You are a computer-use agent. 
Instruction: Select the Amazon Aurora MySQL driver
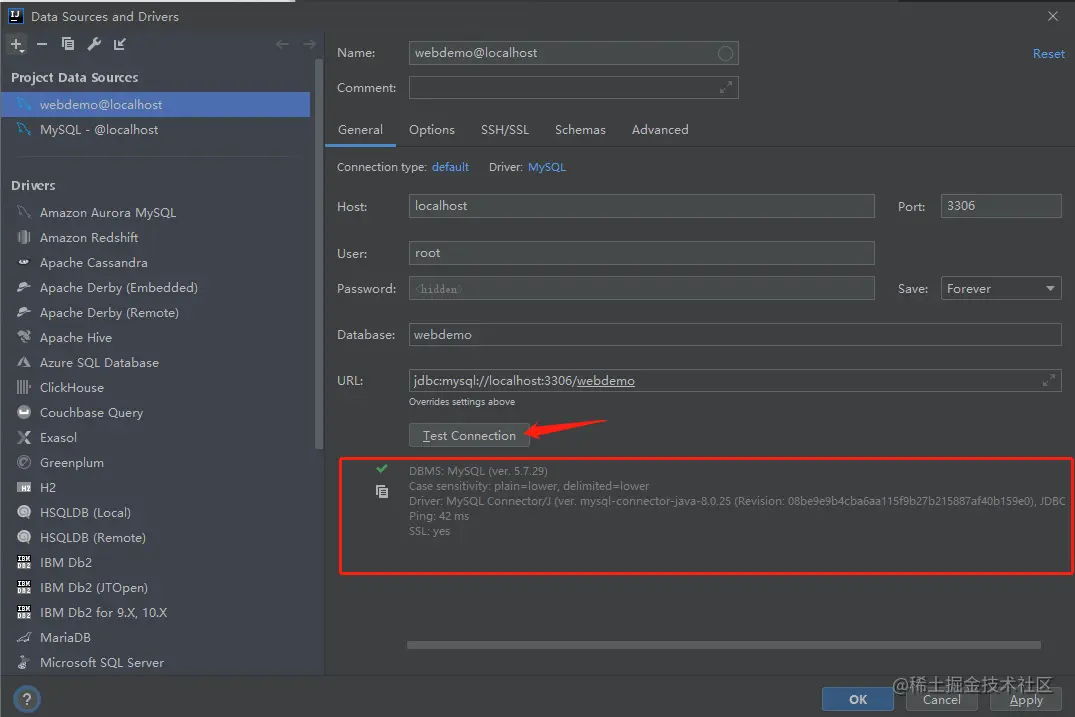point(108,212)
